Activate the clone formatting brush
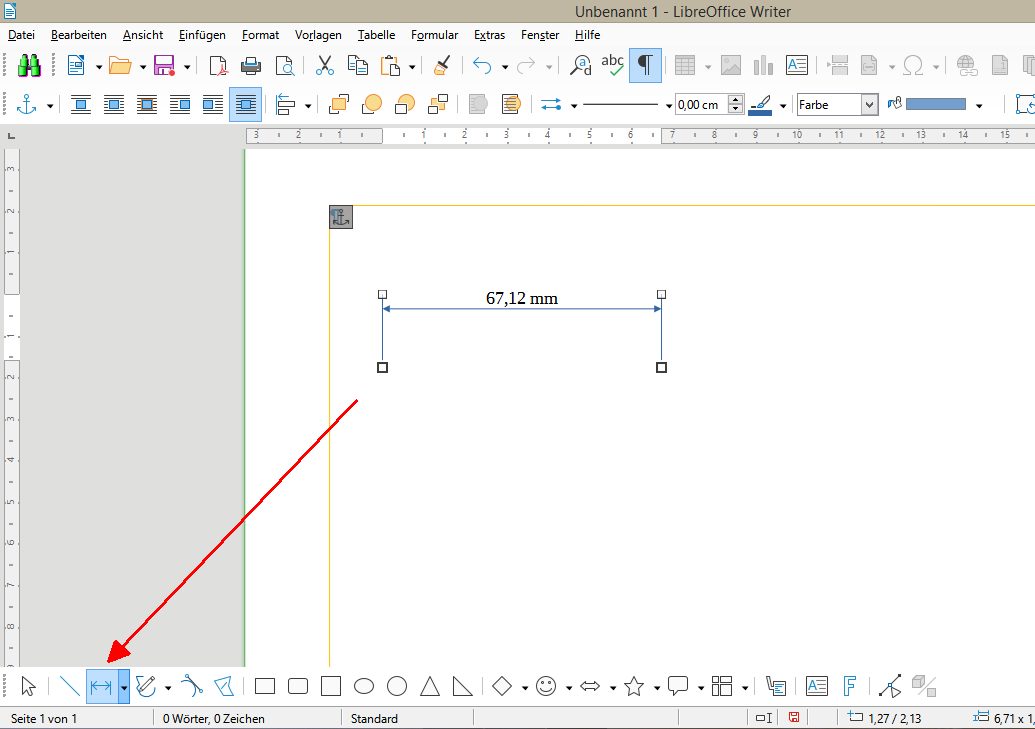1035x729 pixels. click(442, 65)
